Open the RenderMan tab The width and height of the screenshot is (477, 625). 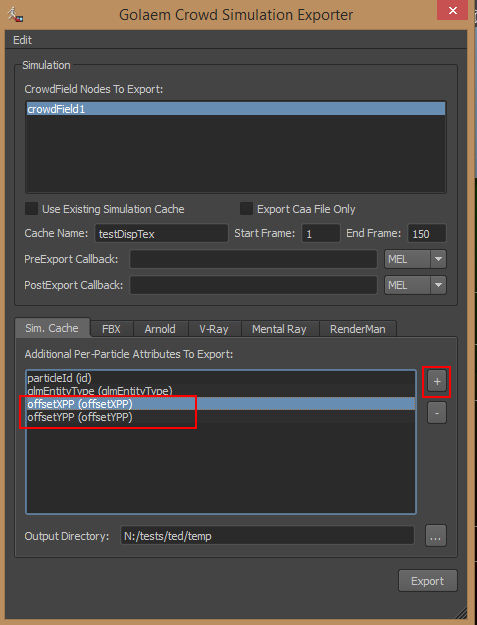tap(357, 329)
